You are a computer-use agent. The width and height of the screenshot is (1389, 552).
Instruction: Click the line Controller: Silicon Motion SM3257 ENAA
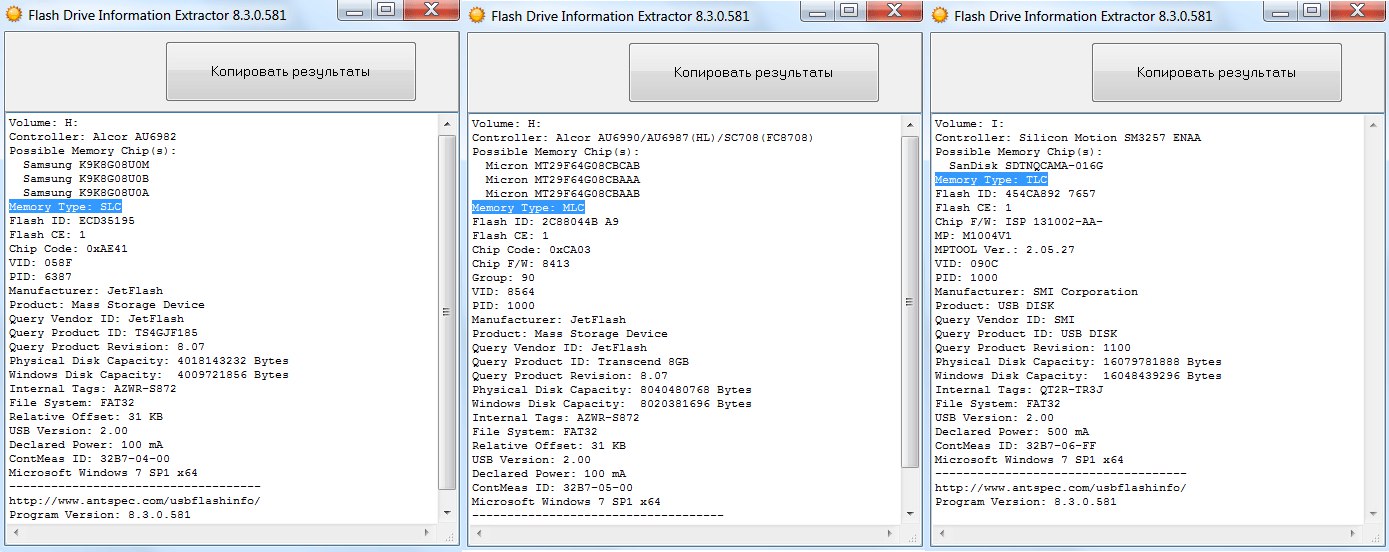tap(1068, 136)
